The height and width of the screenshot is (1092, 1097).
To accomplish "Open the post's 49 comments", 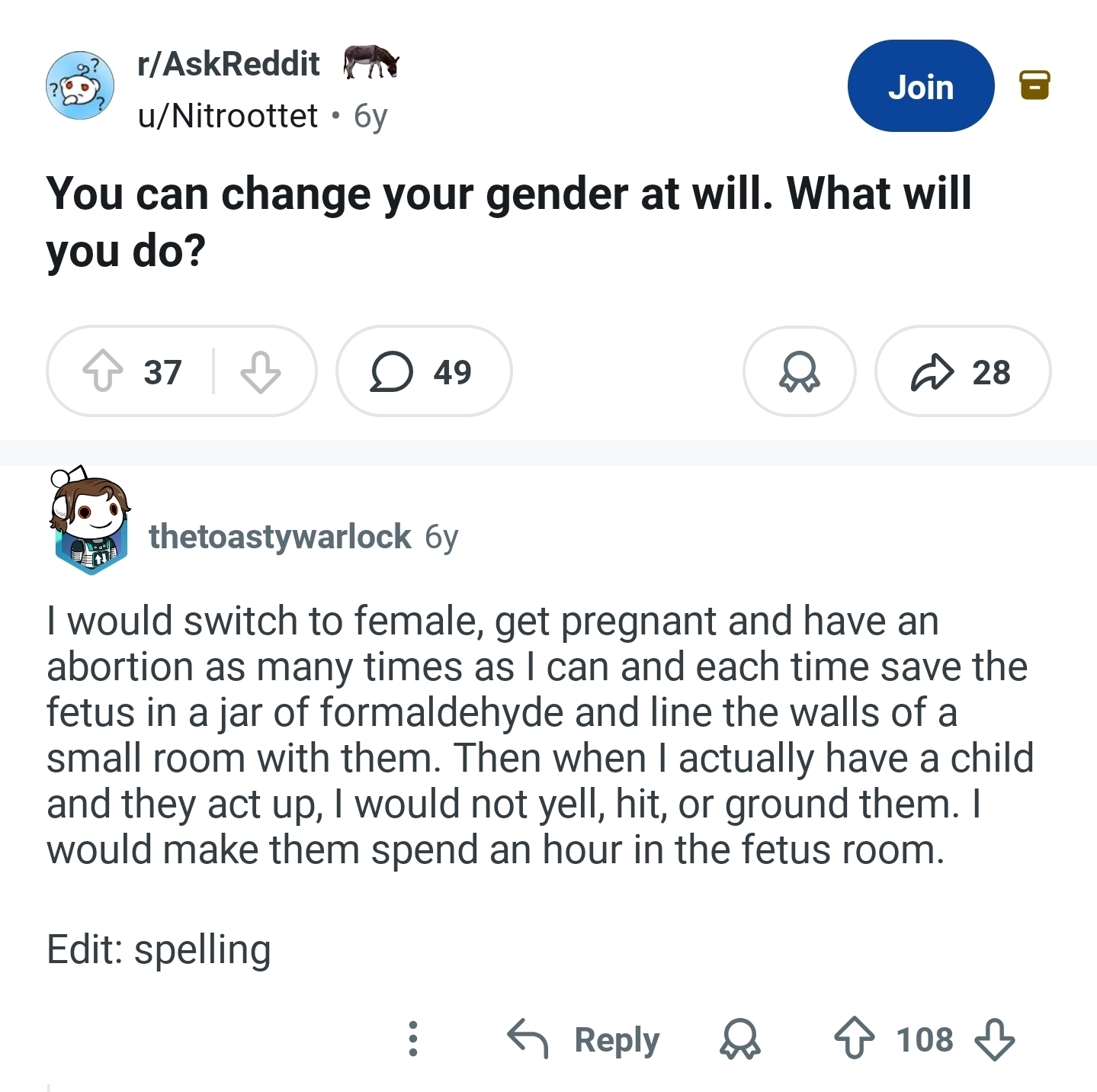I will pyautogui.click(x=423, y=372).
